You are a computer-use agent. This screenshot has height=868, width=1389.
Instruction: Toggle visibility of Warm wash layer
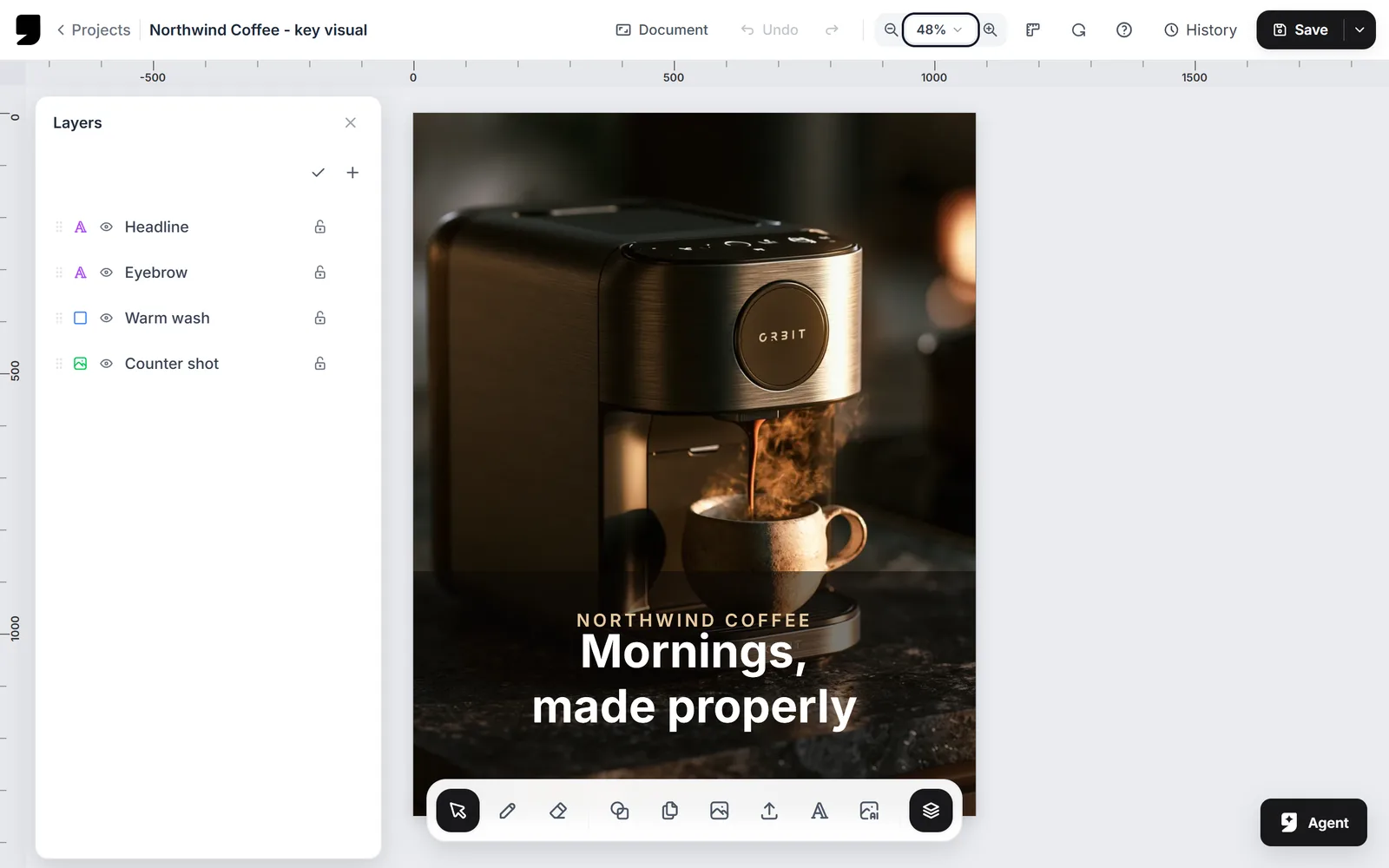[107, 318]
